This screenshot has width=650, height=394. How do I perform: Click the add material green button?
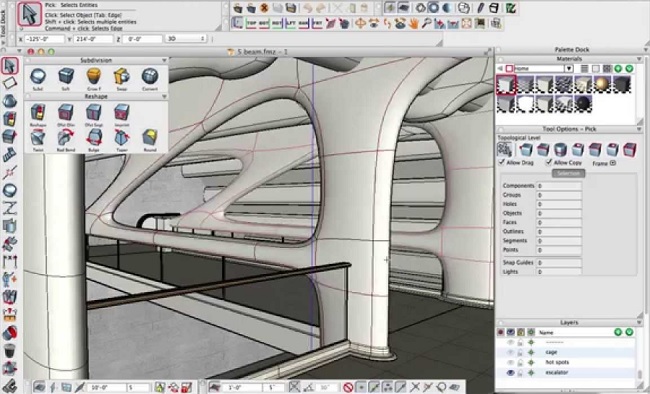[x=618, y=68]
